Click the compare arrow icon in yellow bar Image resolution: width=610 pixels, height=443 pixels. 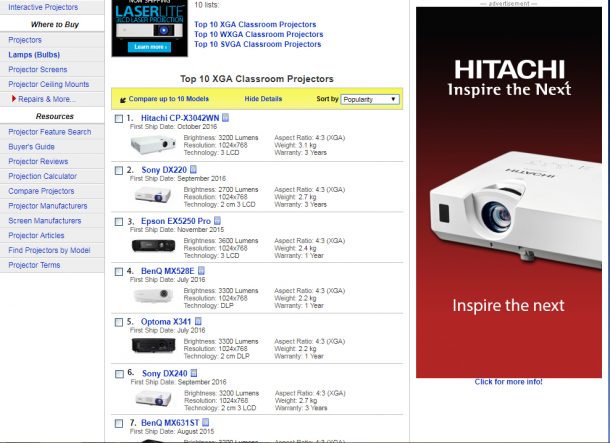pyautogui.click(x=122, y=100)
